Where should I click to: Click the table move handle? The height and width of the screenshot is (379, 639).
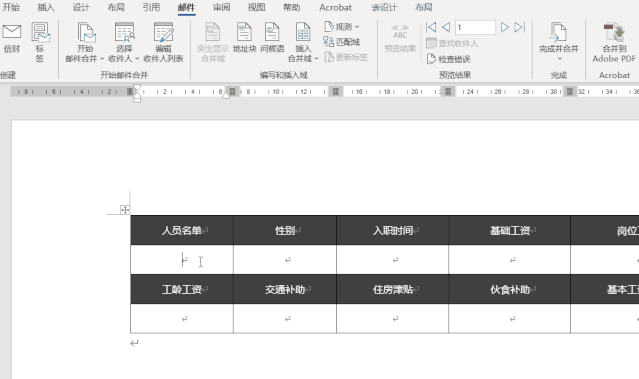(x=125, y=210)
